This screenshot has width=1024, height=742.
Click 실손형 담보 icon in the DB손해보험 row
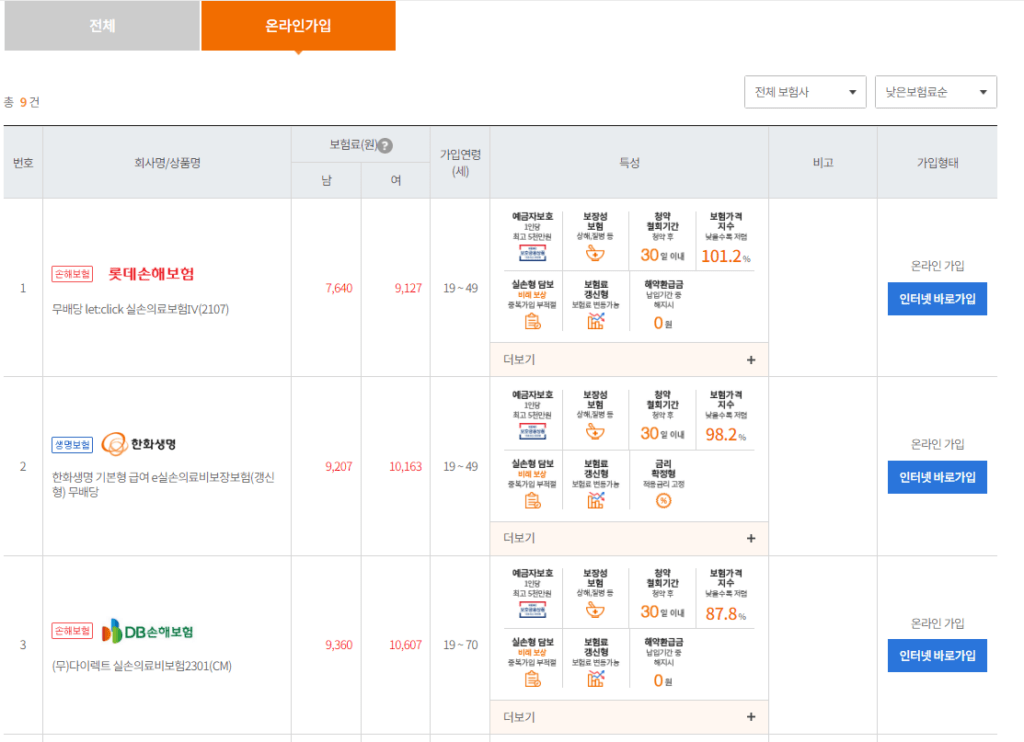pos(532,679)
